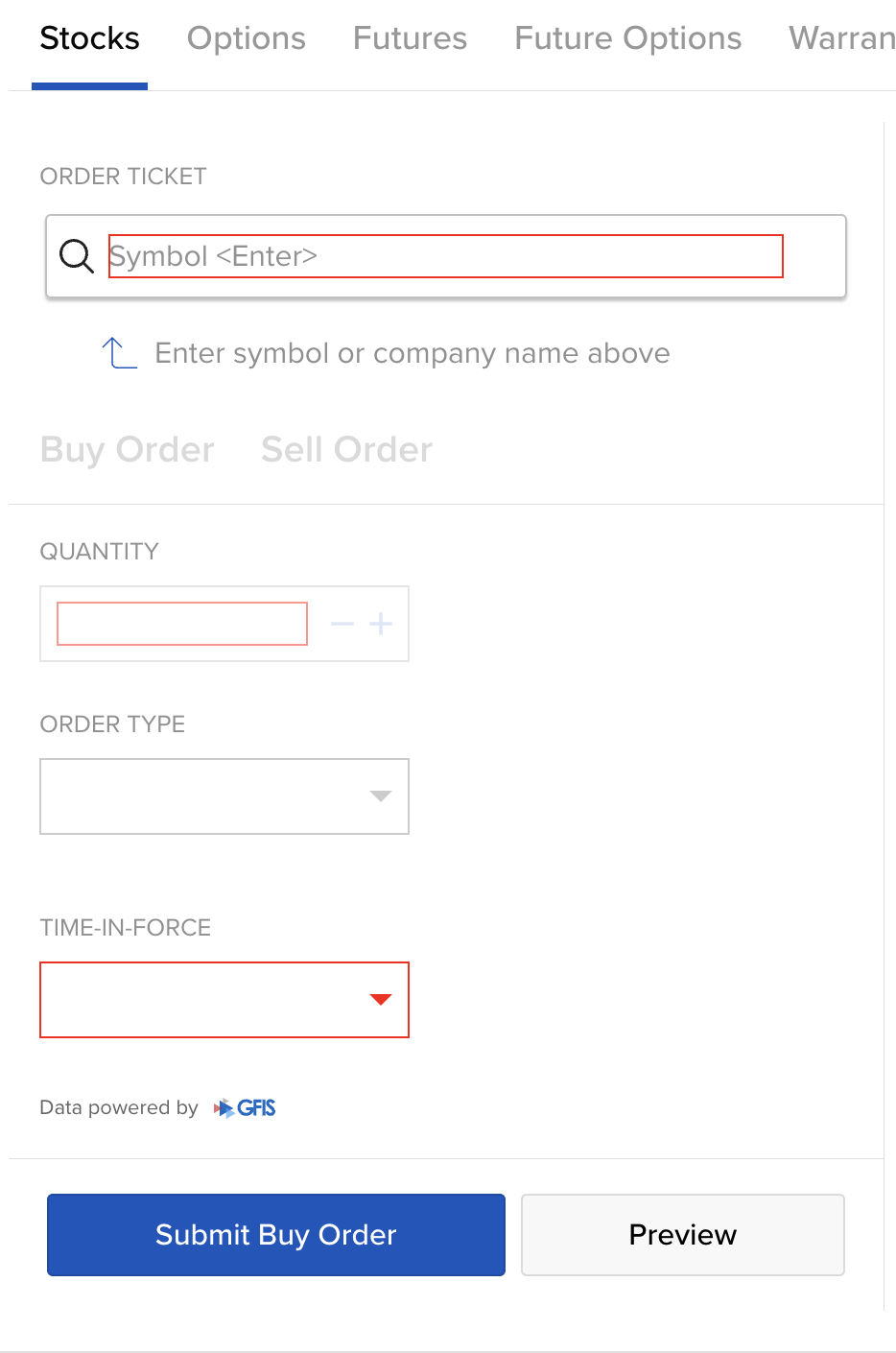Click the Preview button

[682, 1235]
